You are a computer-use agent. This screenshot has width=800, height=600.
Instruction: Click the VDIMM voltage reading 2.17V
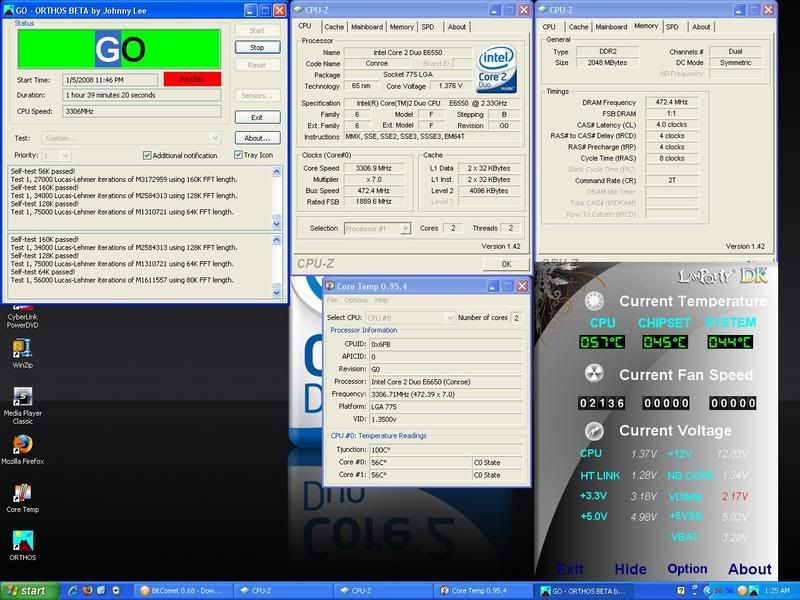(x=735, y=496)
